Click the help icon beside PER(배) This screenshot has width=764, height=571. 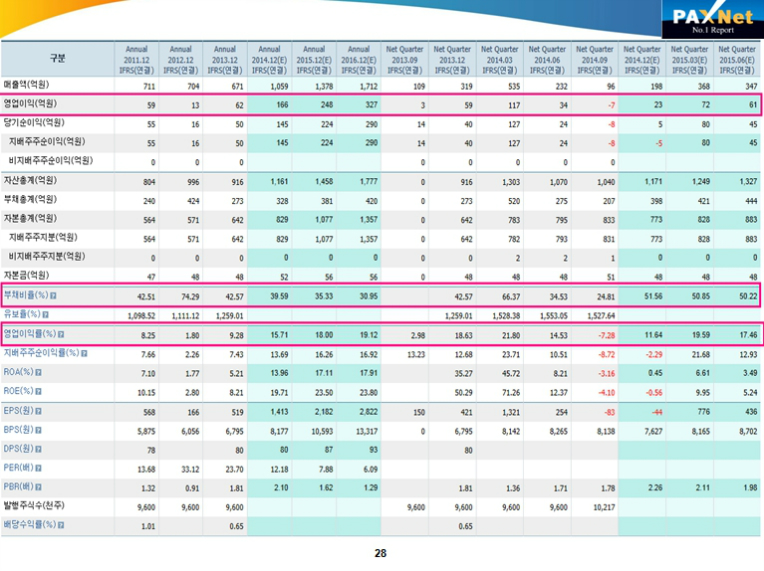(x=38, y=467)
